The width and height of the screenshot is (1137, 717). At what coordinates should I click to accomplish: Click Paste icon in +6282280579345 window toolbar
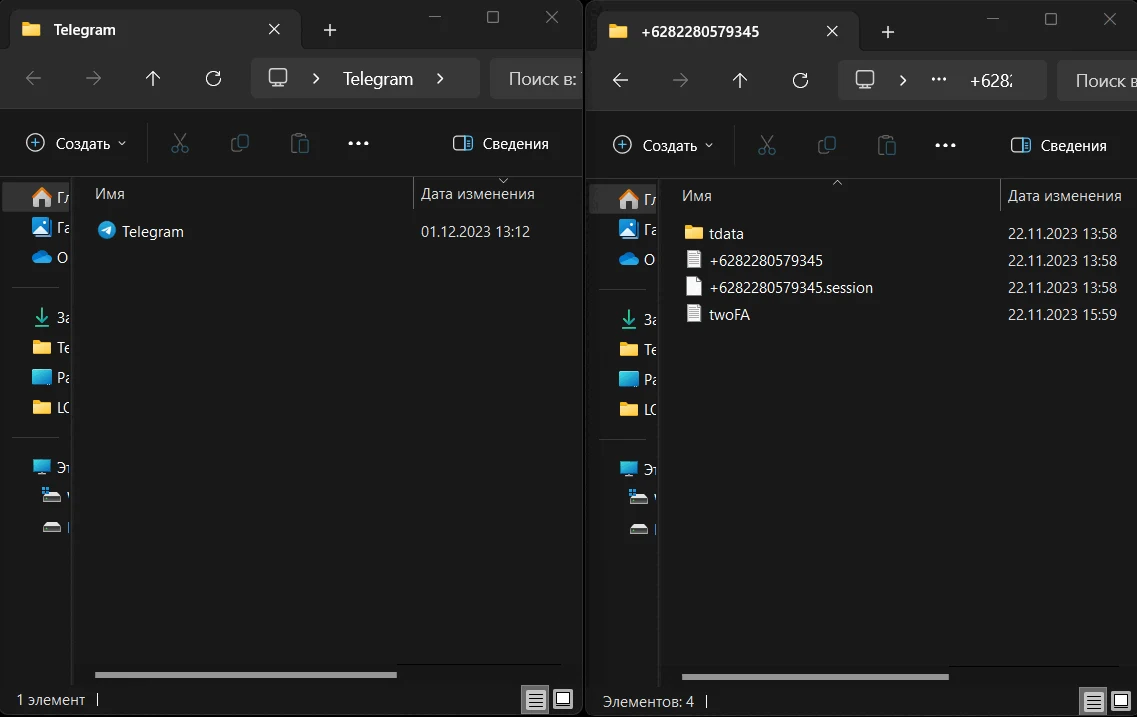[x=887, y=146]
